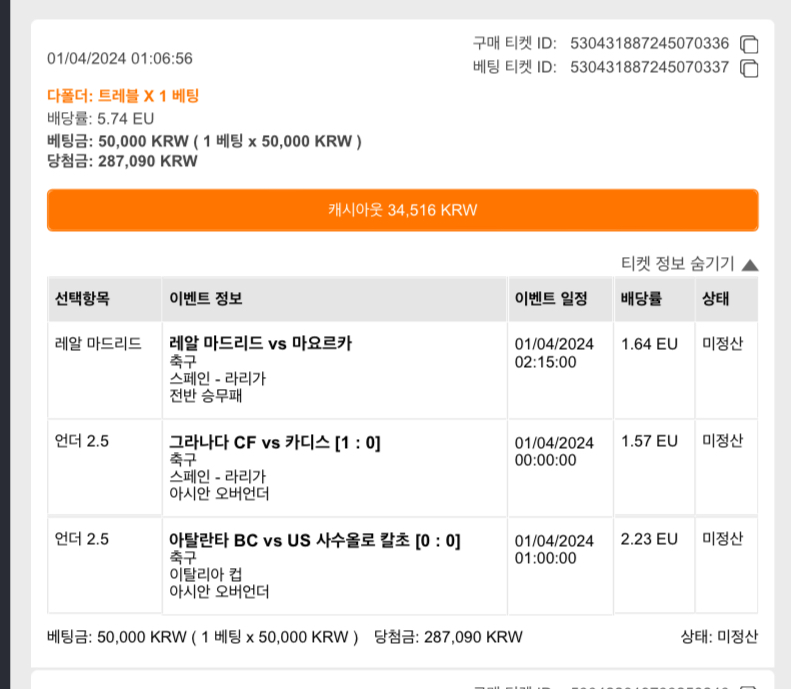
Task: Click the 배당률: 5.74 EU text
Action: pyautogui.click(x=100, y=119)
